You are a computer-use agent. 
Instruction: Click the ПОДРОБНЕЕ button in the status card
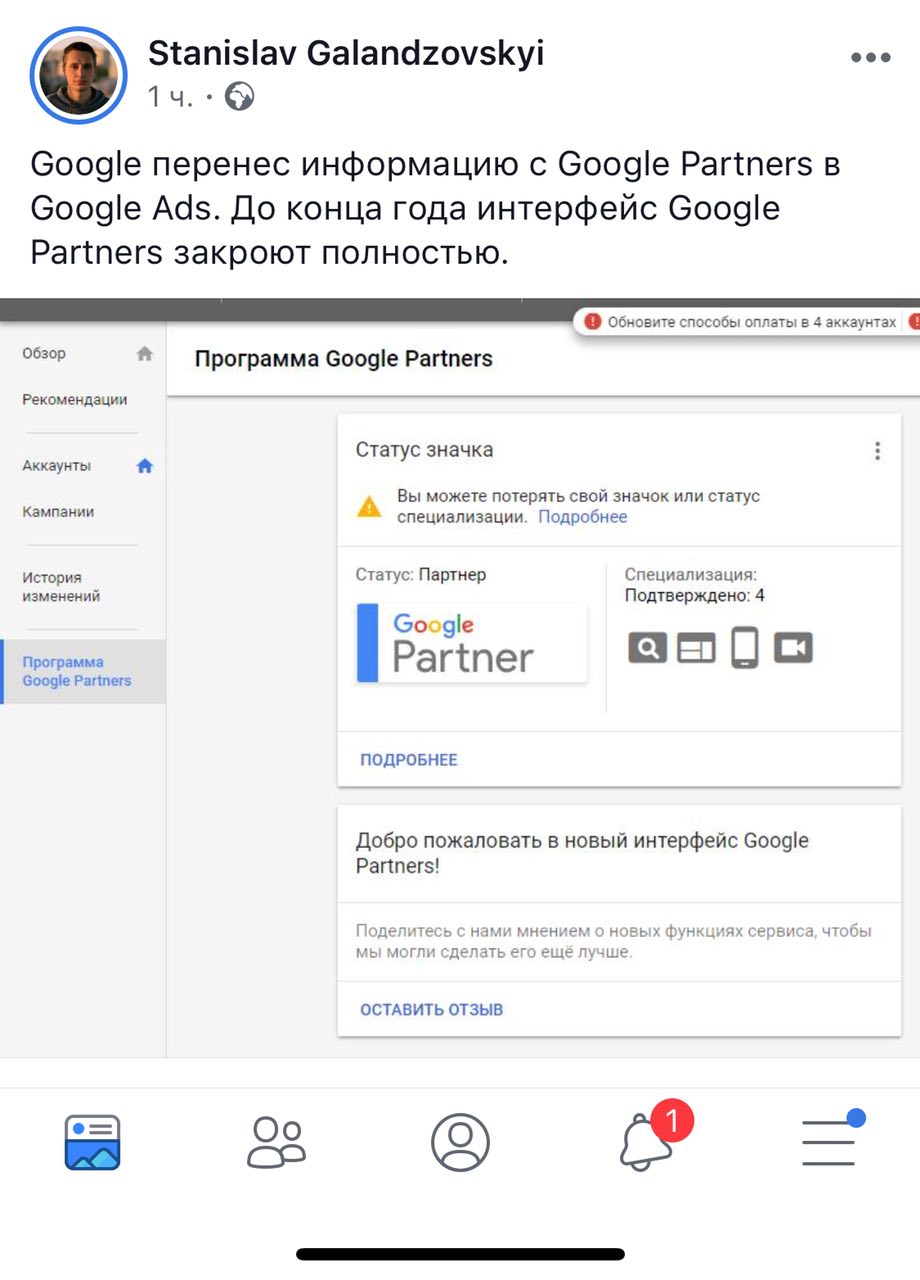[409, 760]
